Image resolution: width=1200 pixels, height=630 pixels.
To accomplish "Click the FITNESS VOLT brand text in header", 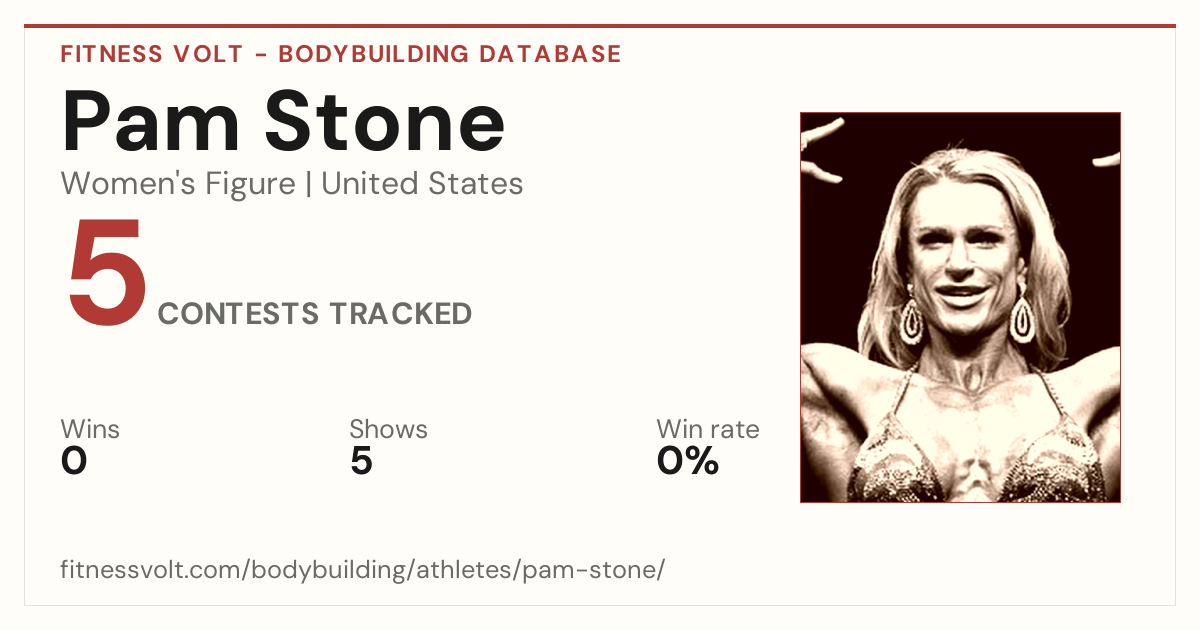I will tap(152, 54).
